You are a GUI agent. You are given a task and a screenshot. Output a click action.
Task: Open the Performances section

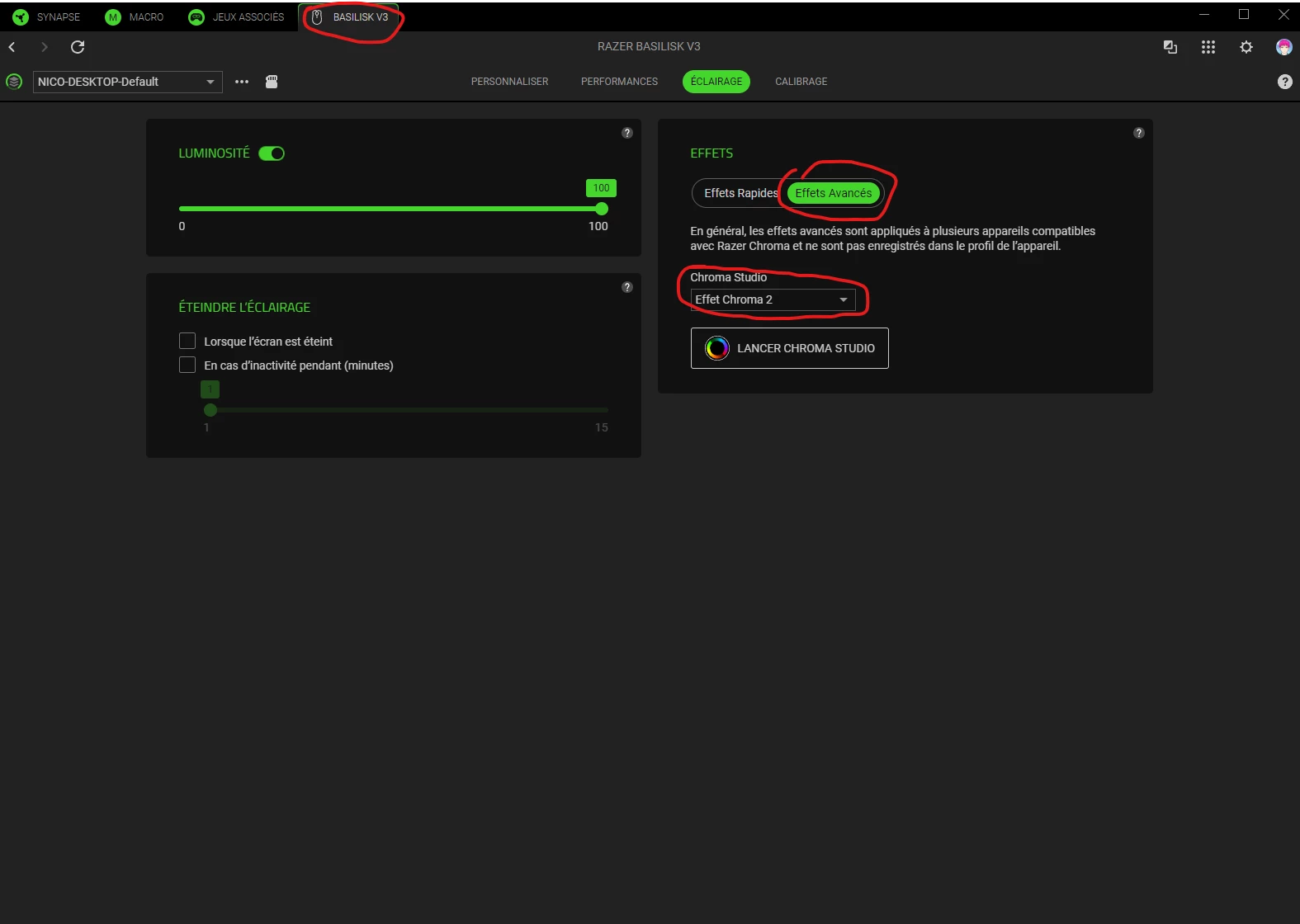pyautogui.click(x=619, y=82)
